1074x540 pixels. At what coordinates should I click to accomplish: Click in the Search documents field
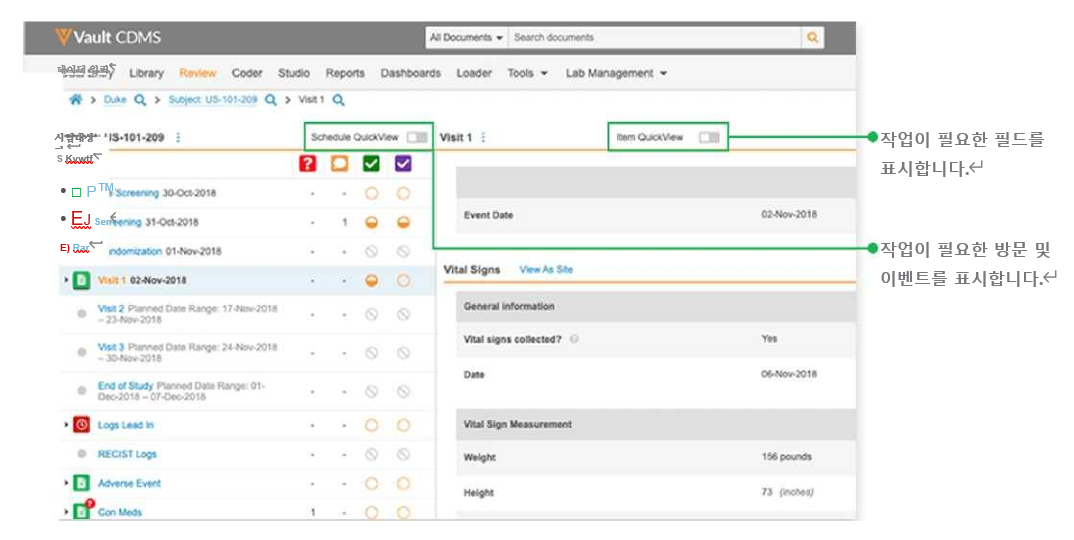pyautogui.click(x=653, y=38)
